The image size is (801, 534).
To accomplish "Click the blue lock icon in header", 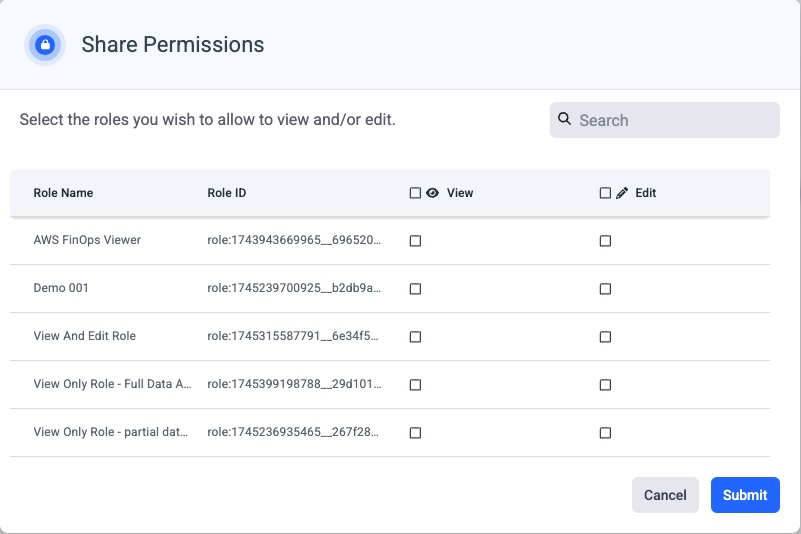I will pyautogui.click(x=44, y=45).
